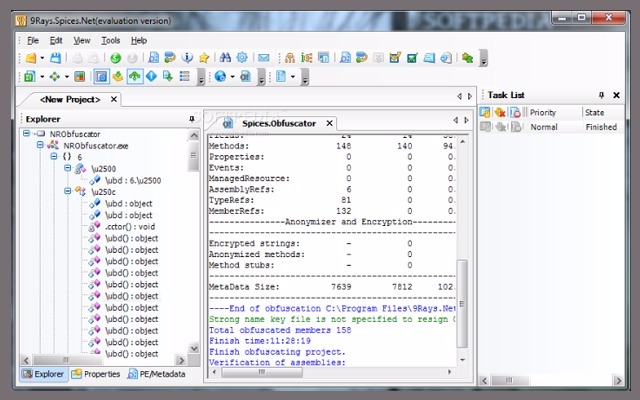640x400 pixels.
Task: Select the <New Project> tab
Action: click(70, 100)
